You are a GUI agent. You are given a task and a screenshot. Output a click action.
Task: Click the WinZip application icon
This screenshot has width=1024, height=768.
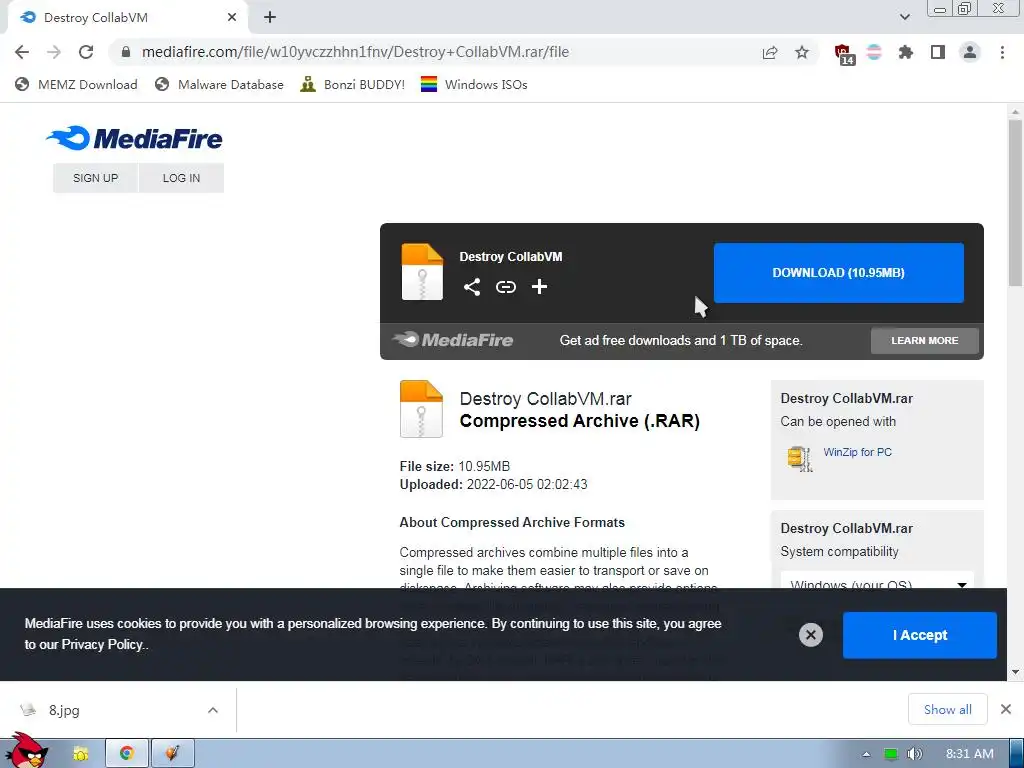(x=800, y=458)
